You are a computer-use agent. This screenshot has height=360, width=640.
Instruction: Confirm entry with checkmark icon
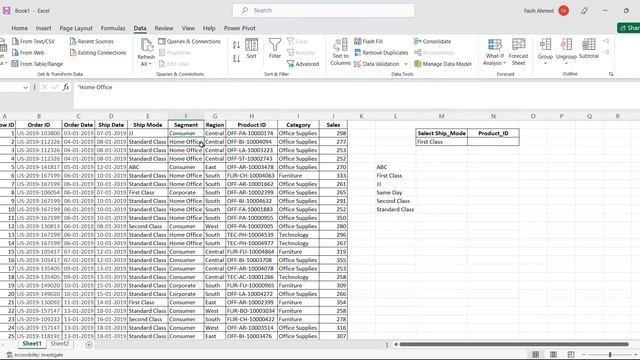click(x=55, y=87)
